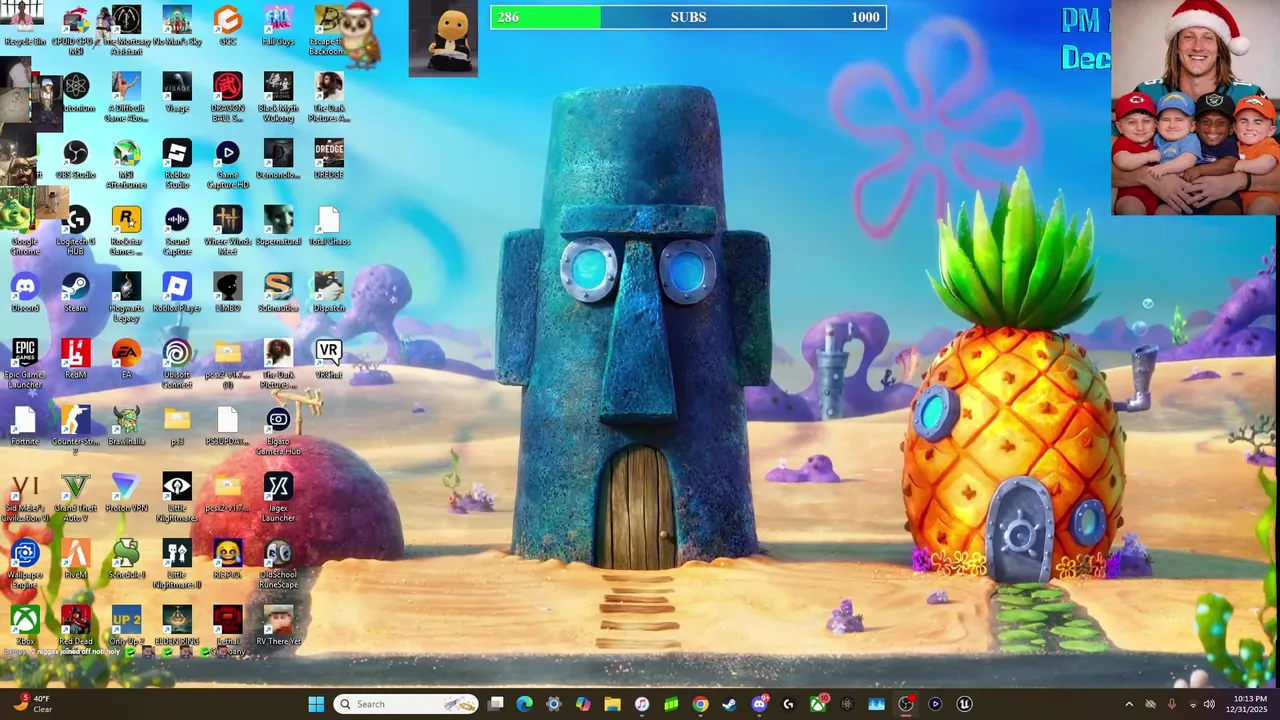Image resolution: width=1280 pixels, height=720 pixels.
Task: Launch the R.E.P.O. game shortcut
Action: point(227,559)
